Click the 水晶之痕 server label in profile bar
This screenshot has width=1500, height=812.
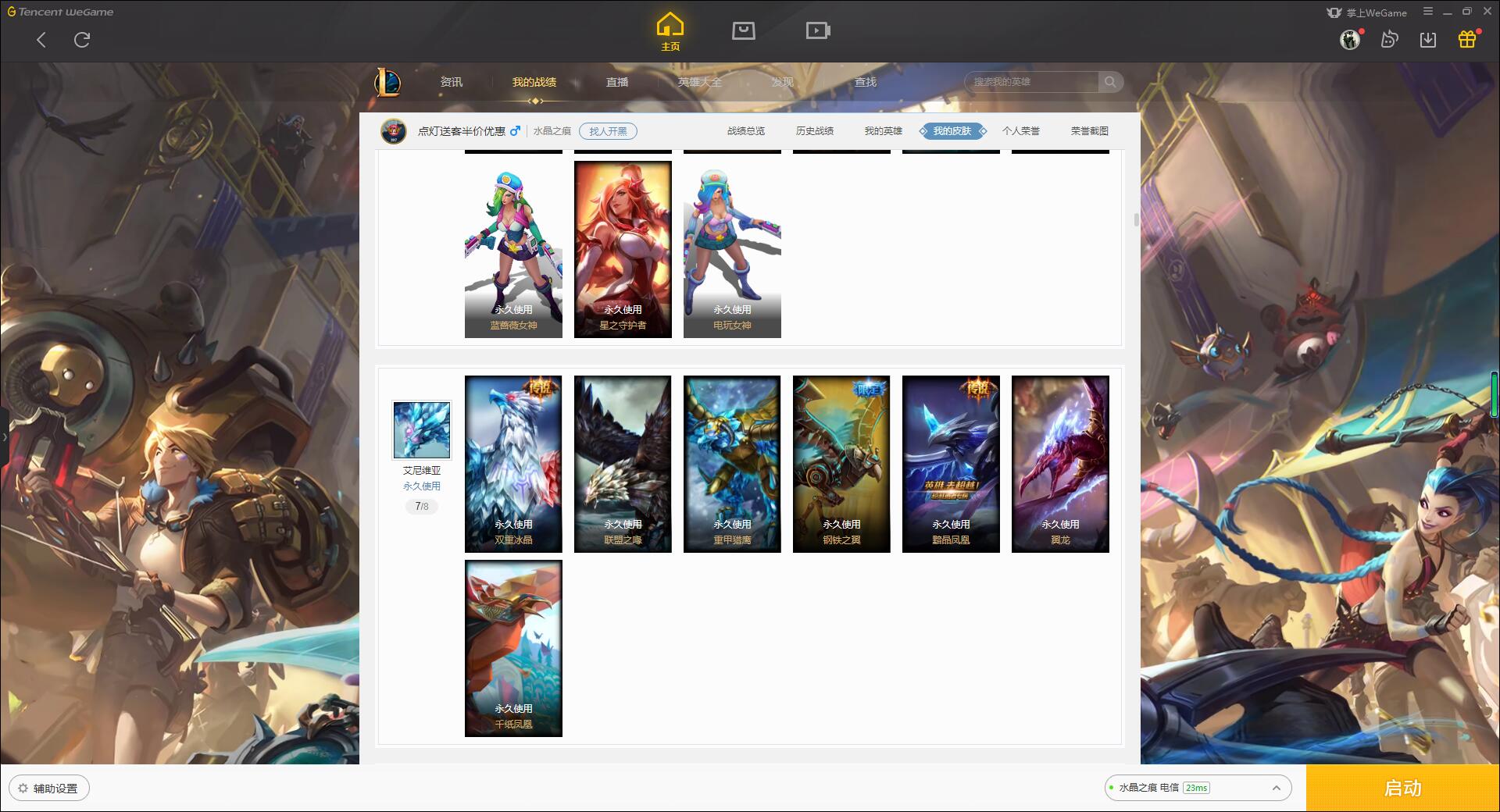[x=552, y=131]
